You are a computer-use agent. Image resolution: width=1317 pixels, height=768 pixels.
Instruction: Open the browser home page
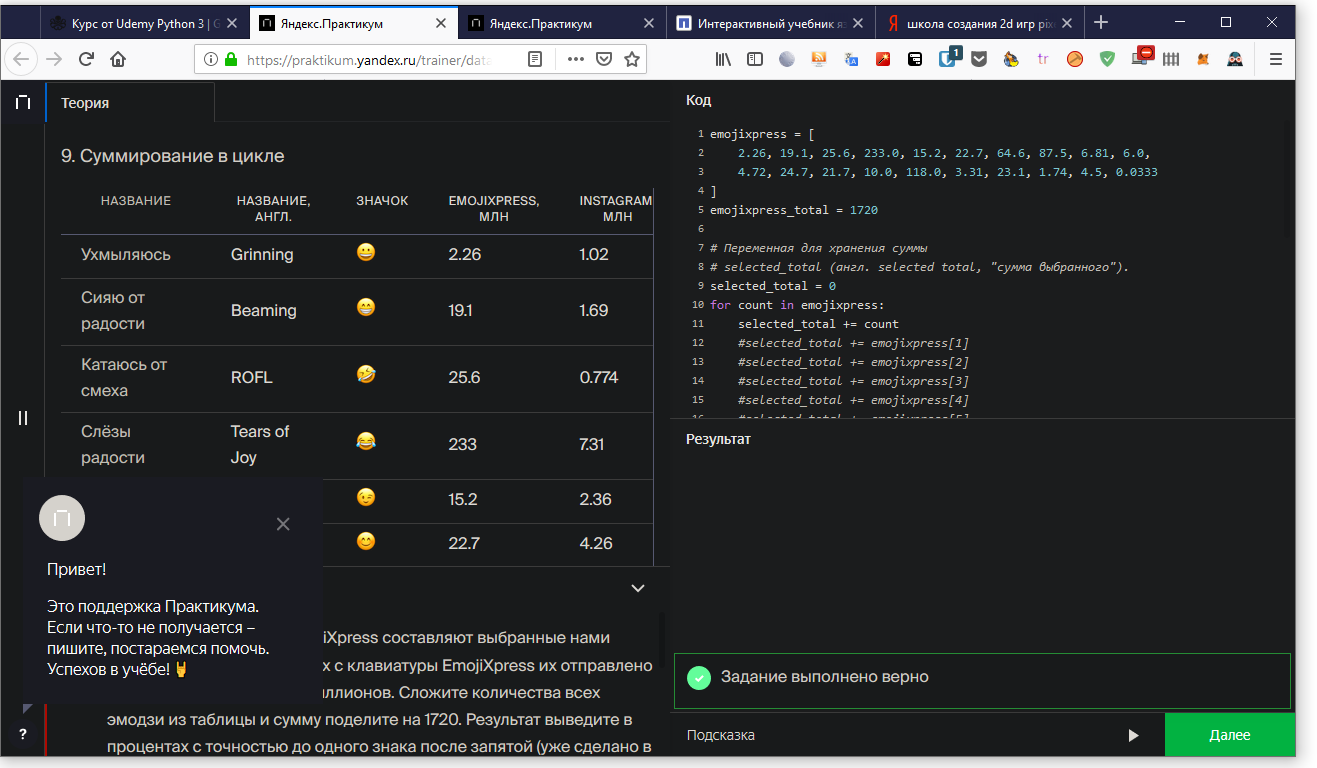click(x=118, y=59)
